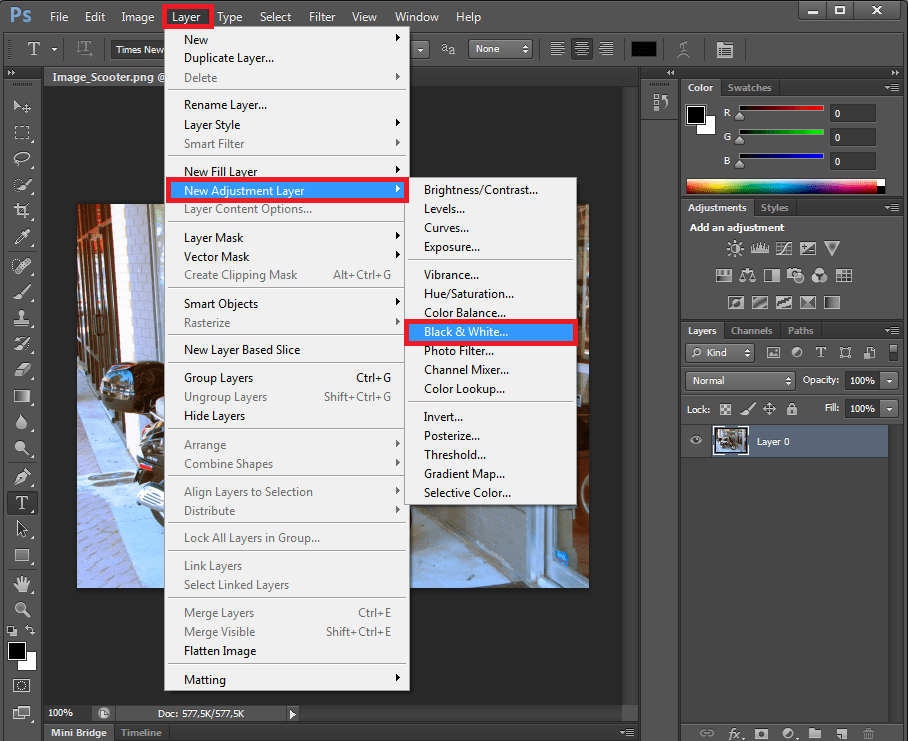Choose Black & White from adjustment submenu
The width and height of the screenshot is (908, 741).
click(490, 332)
